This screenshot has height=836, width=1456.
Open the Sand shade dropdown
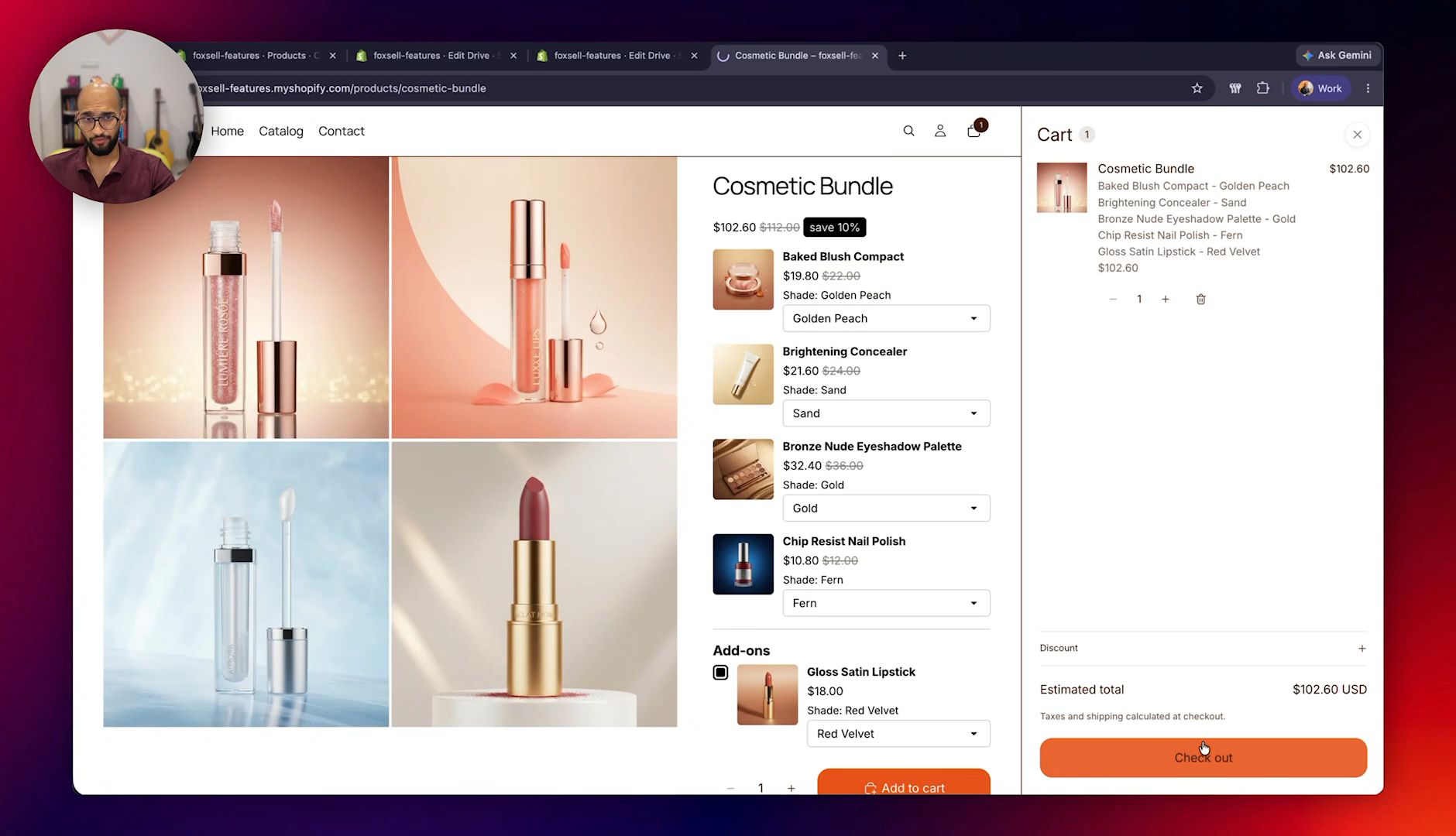(886, 413)
